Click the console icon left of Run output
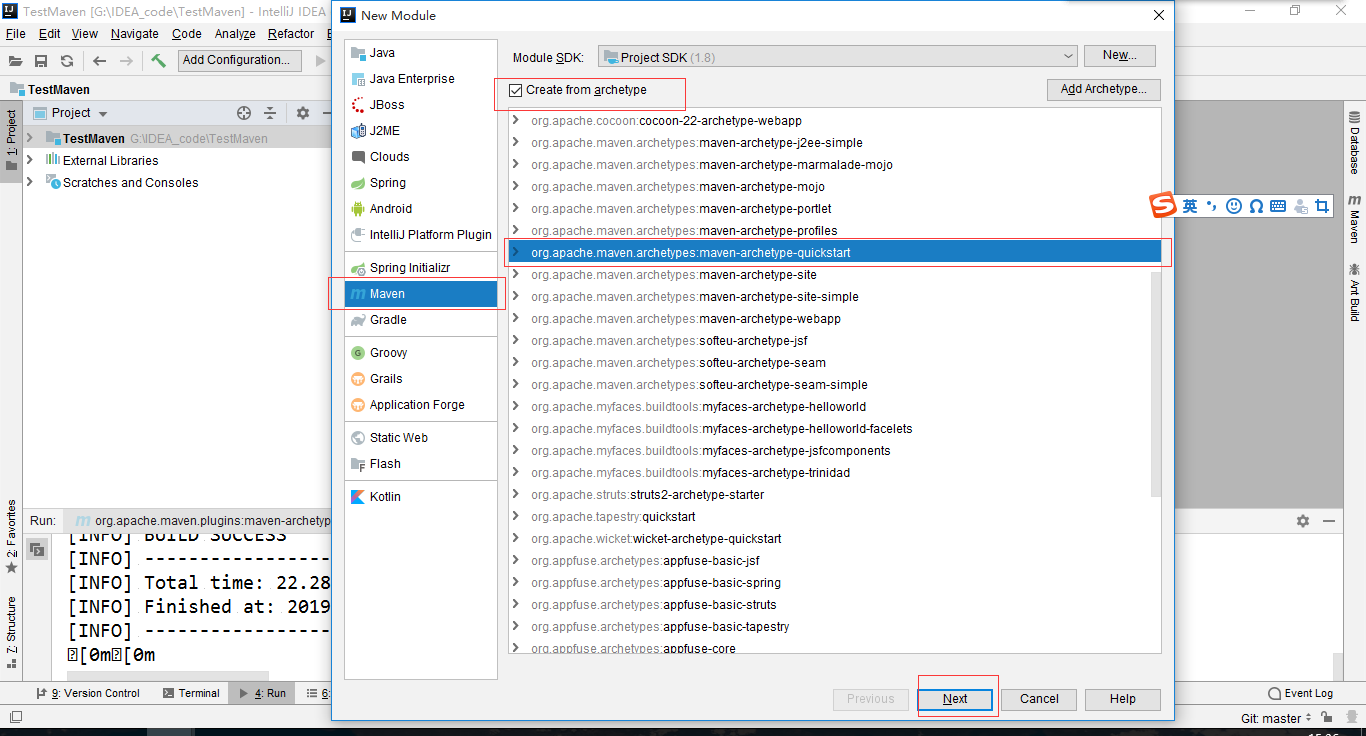 [37, 549]
